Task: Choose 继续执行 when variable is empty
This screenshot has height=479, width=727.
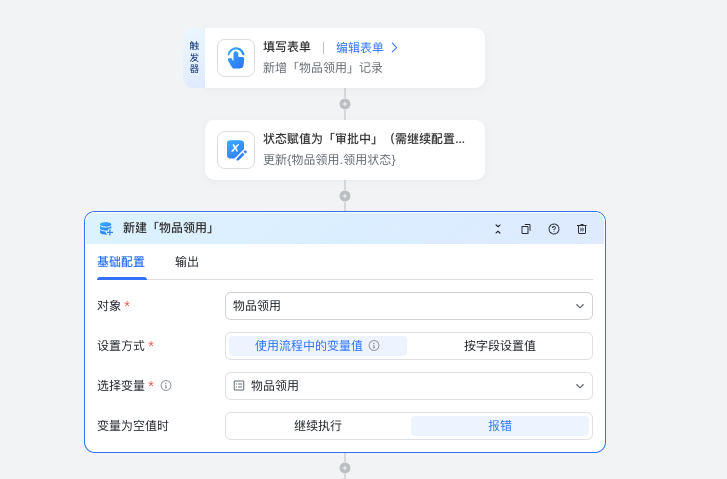Action: tap(318, 426)
